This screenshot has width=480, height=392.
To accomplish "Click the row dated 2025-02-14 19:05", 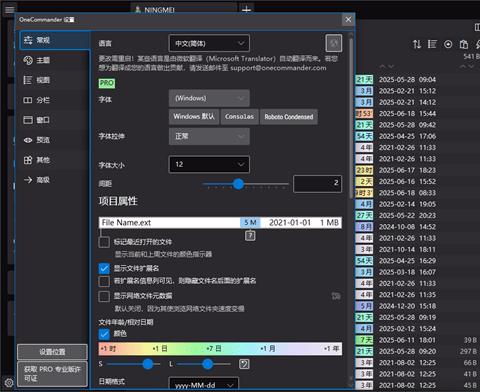I will [x=417, y=204].
